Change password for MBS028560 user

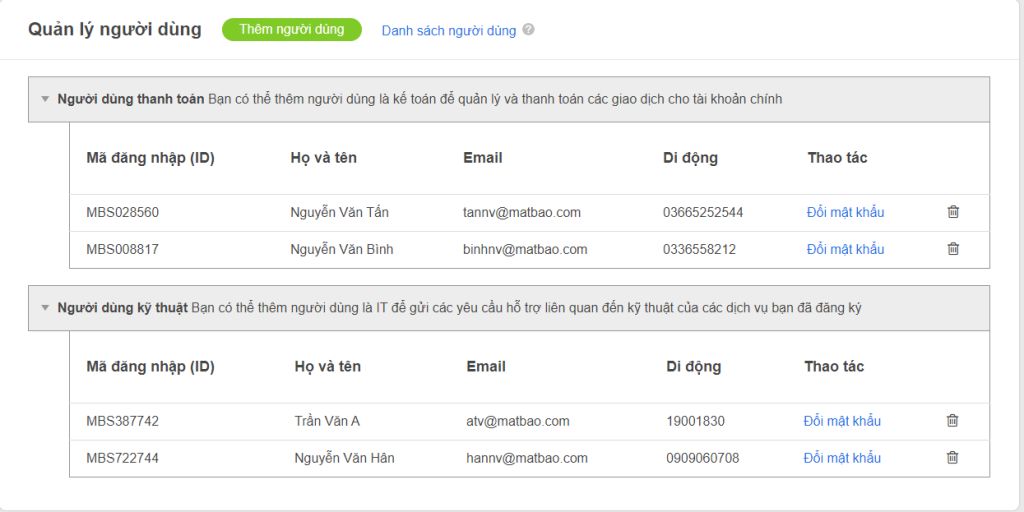coord(845,212)
